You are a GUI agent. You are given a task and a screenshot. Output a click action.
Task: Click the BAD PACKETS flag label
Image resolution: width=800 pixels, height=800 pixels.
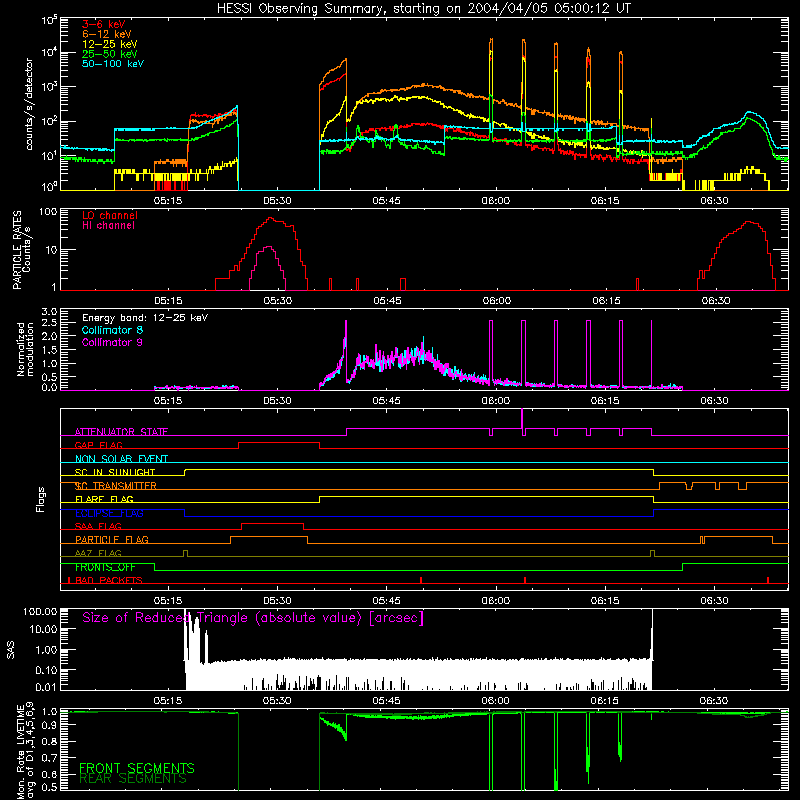coord(109,581)
